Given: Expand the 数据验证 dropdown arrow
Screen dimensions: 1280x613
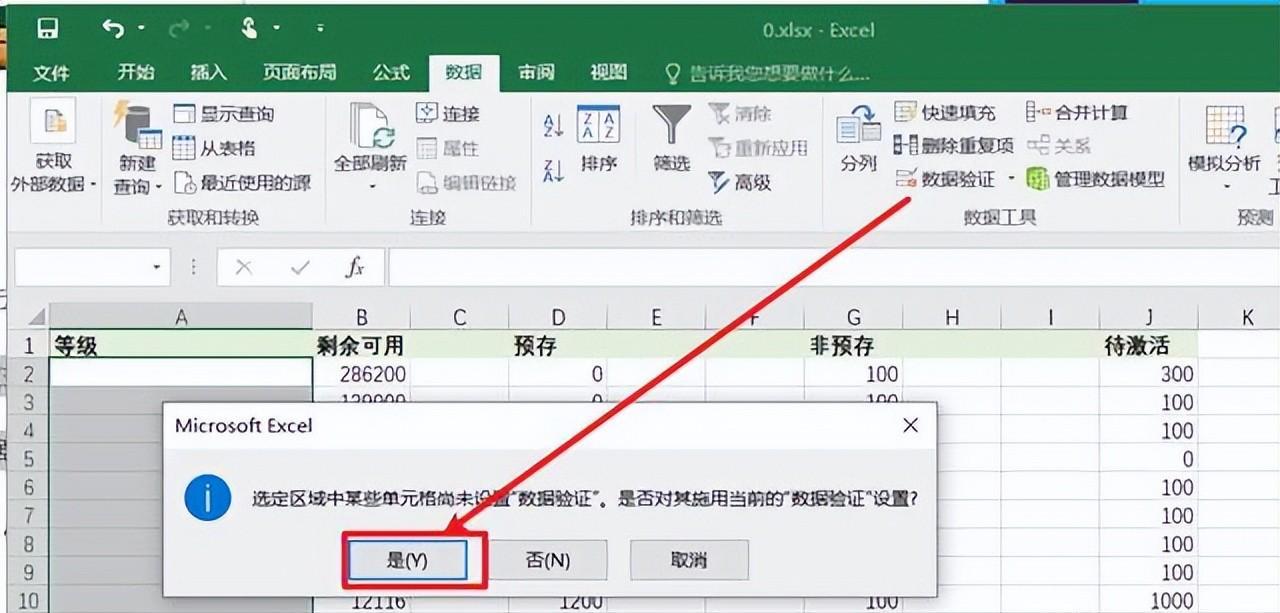Looking at the screenshot, I should [x=1011, y=179].
